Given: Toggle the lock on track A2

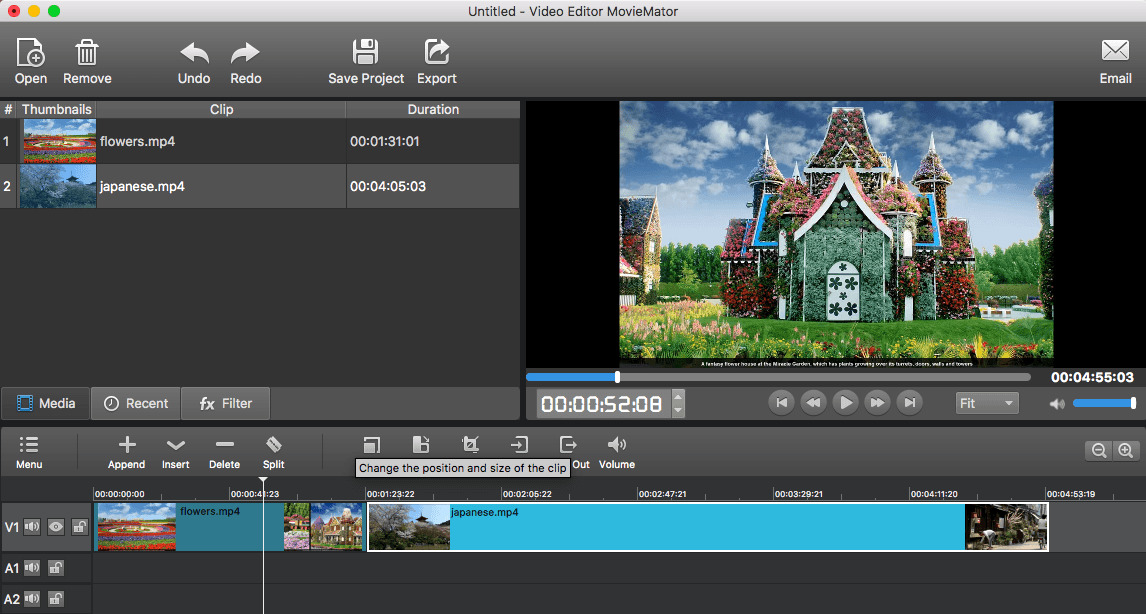Looking at the screenshot, I should tap(56, 599).
